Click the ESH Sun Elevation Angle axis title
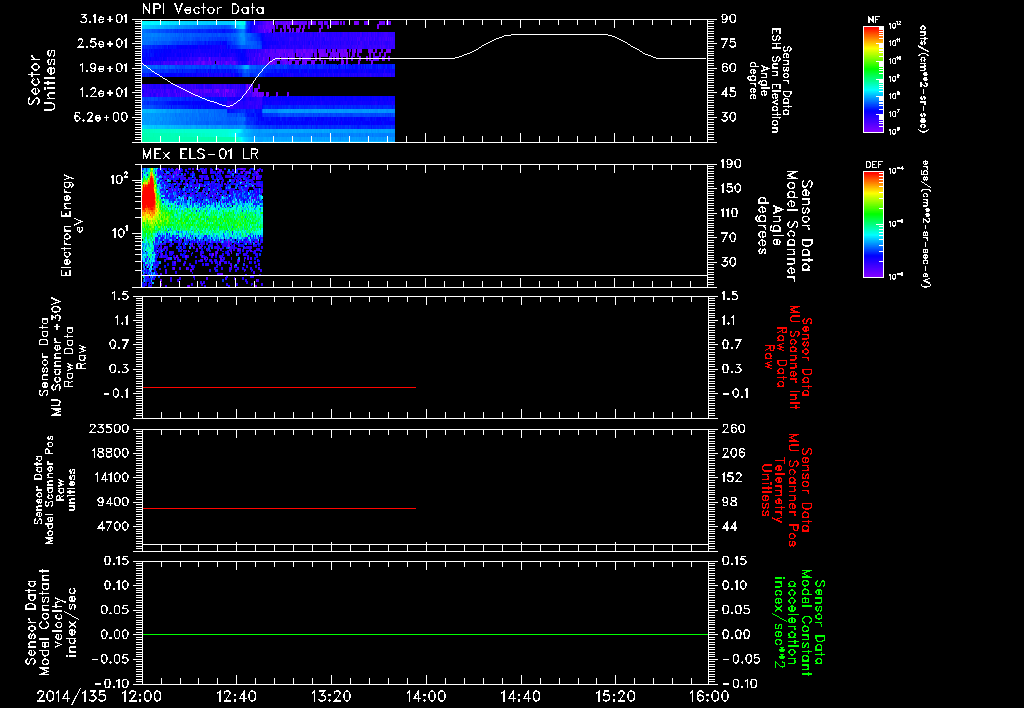This screenshot has width=1024, height=708. [770, 80]
